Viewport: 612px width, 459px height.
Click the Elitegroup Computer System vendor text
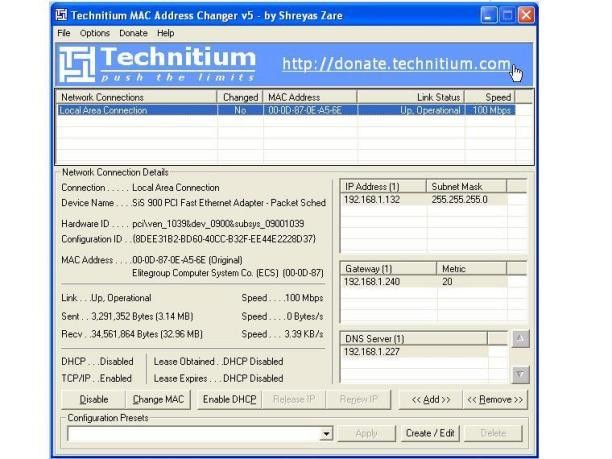pos(228,273)
